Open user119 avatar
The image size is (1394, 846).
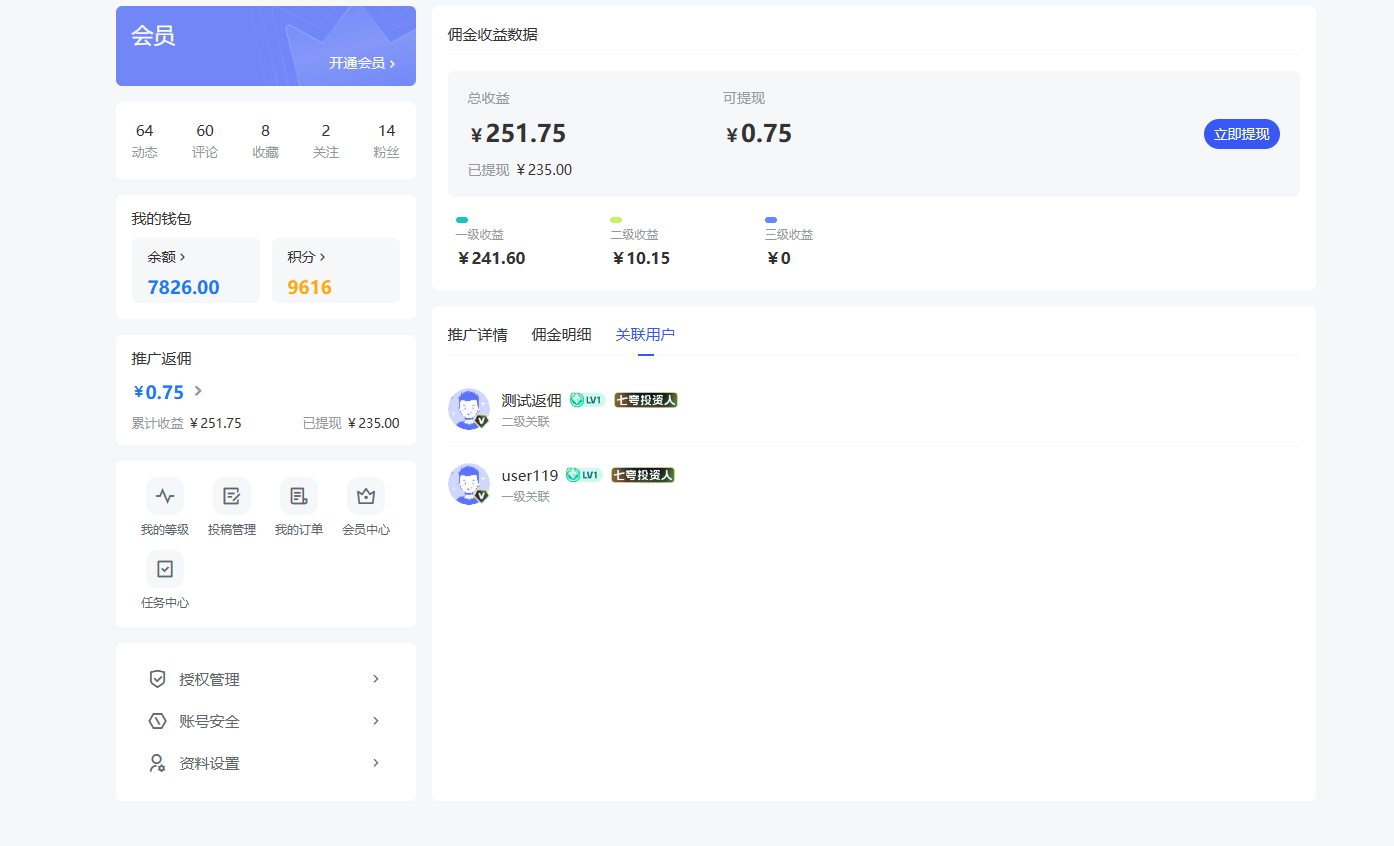click(x=468, y=484)
